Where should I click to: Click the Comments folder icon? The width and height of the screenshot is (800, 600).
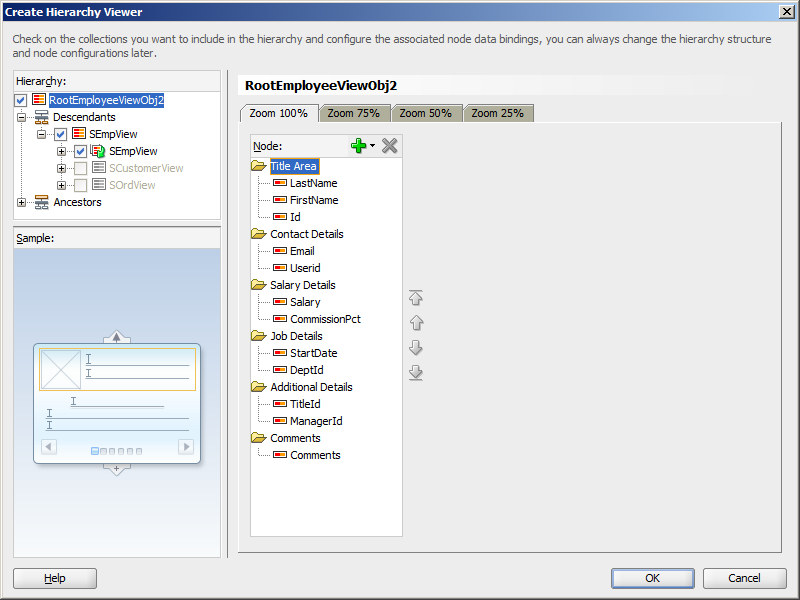(x=259, y=438)
